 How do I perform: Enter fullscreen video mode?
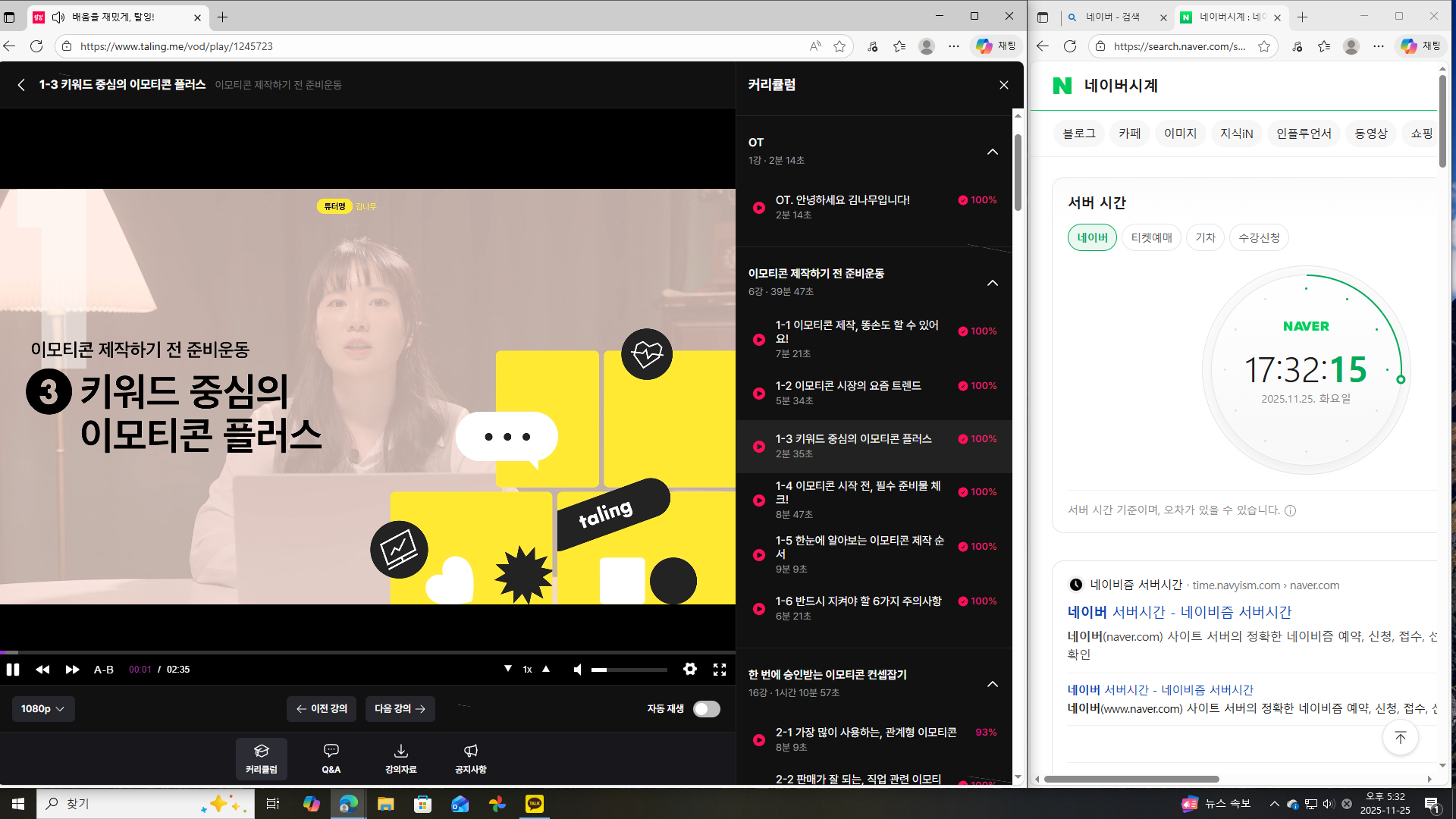click(x=720, y=669)
